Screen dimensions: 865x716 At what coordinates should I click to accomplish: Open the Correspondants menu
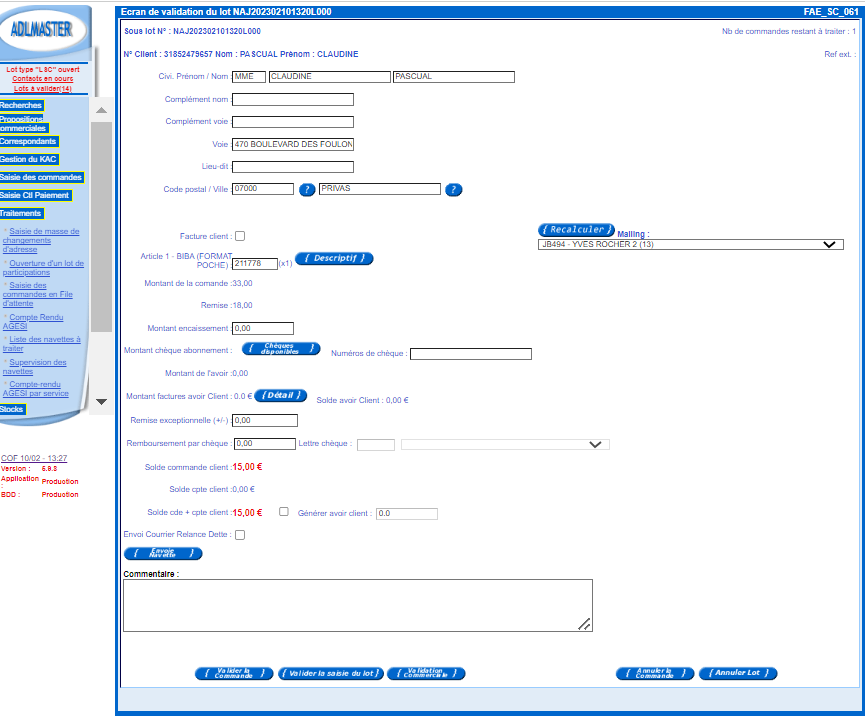tap(28, 141)
